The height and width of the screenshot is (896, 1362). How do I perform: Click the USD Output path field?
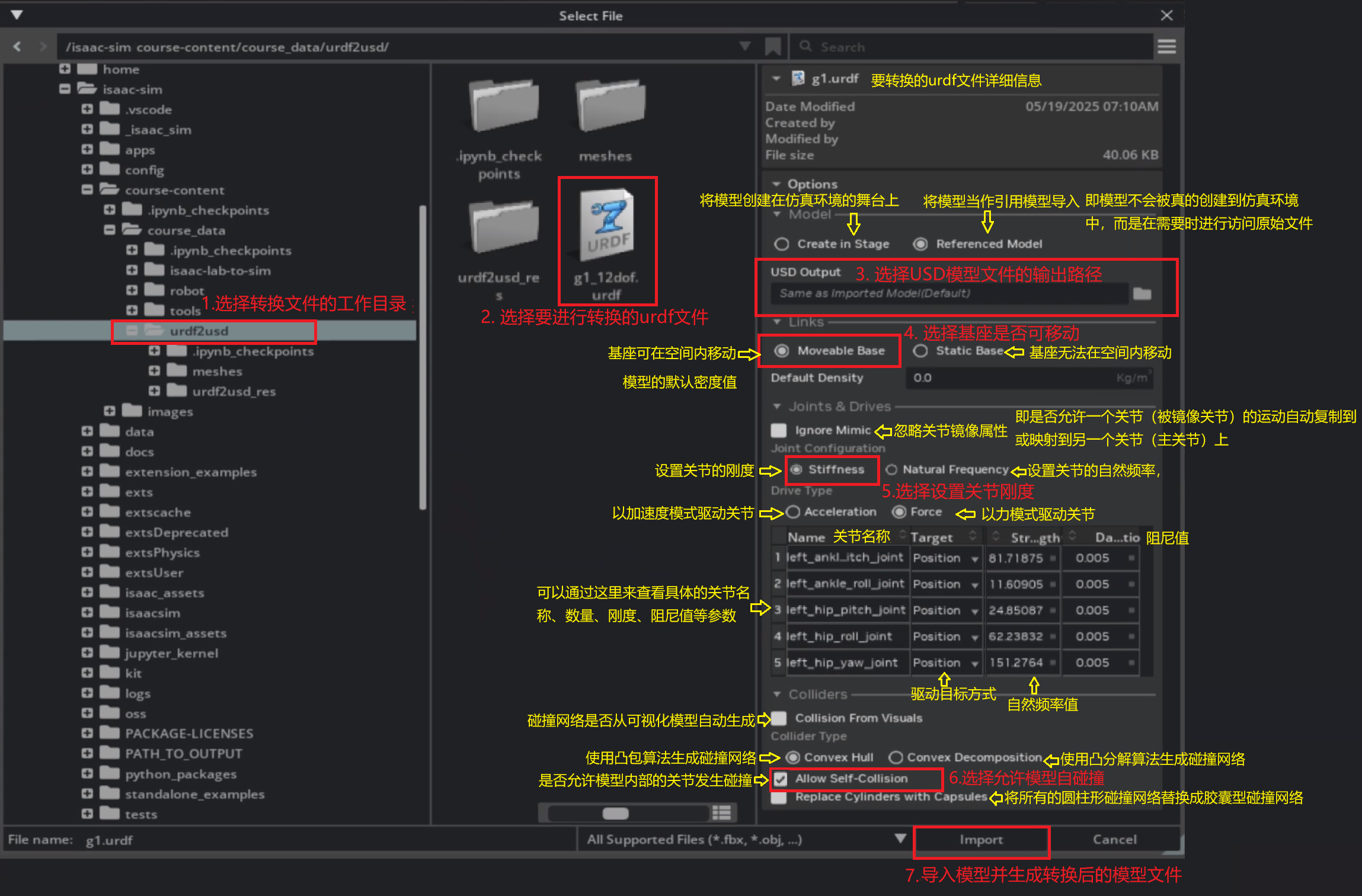(949, 293)
